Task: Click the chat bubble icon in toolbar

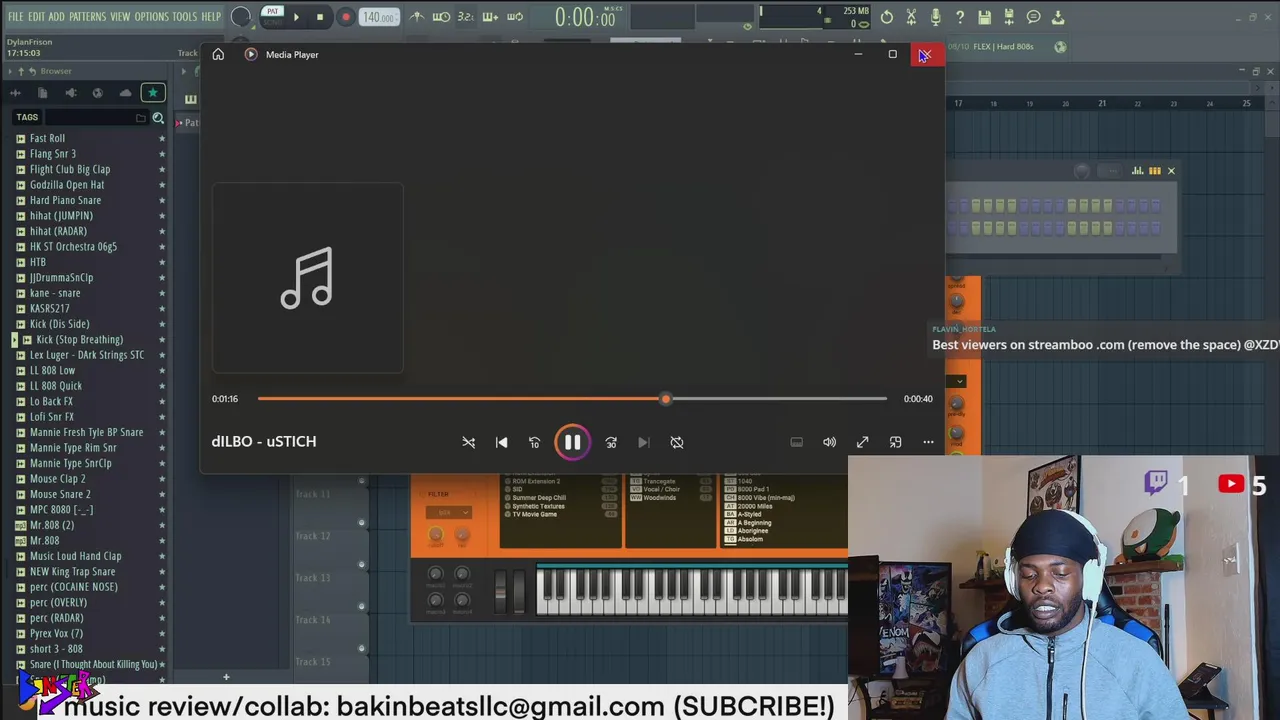Action: pos(1033,17)
